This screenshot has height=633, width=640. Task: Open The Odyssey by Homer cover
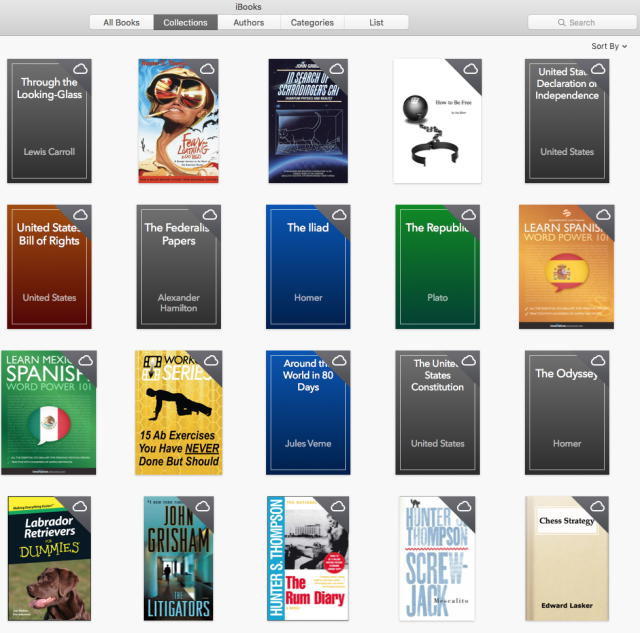tap(567, 413)
